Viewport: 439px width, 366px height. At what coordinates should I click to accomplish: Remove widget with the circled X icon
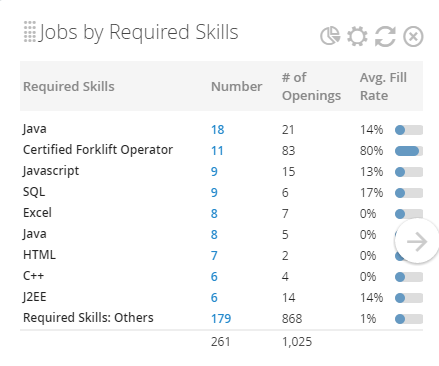click(413, 36)
